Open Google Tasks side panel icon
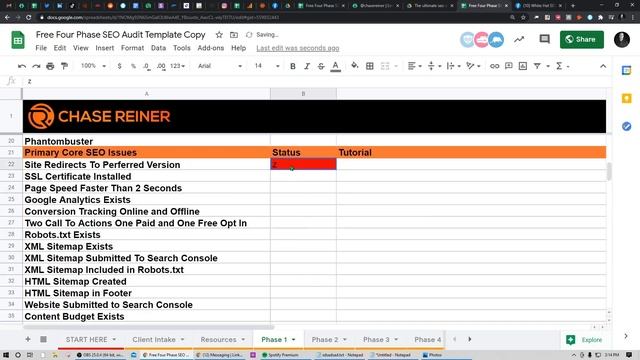Viewport: 640px width, 360px height. 627,127
